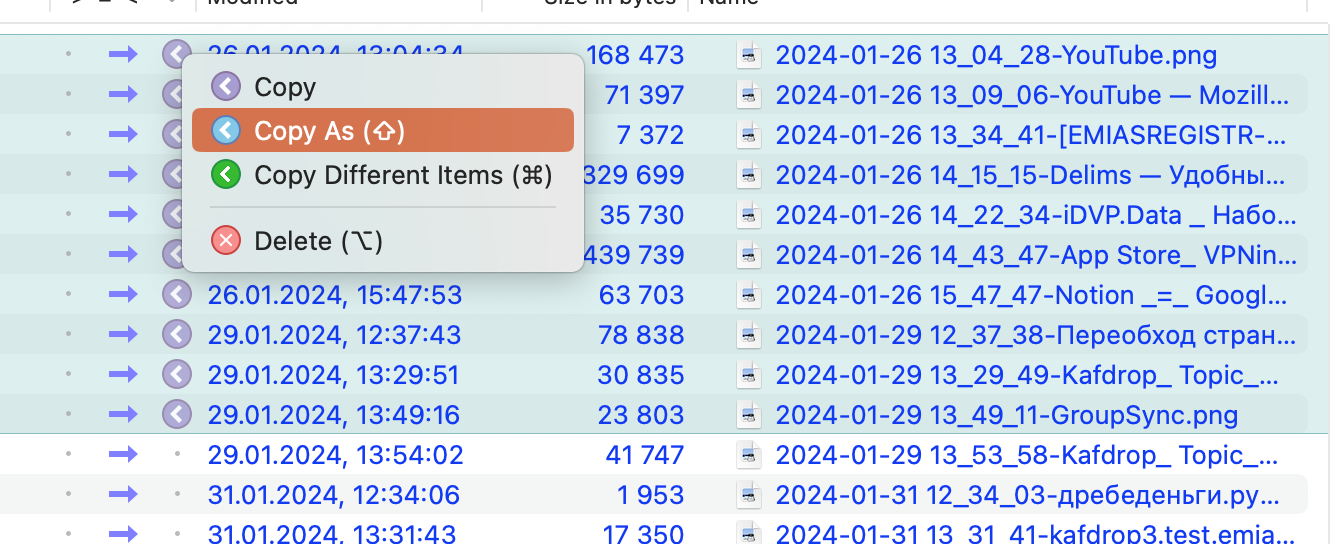
Task: Click the size value 23 803
Action: point(642,415)
